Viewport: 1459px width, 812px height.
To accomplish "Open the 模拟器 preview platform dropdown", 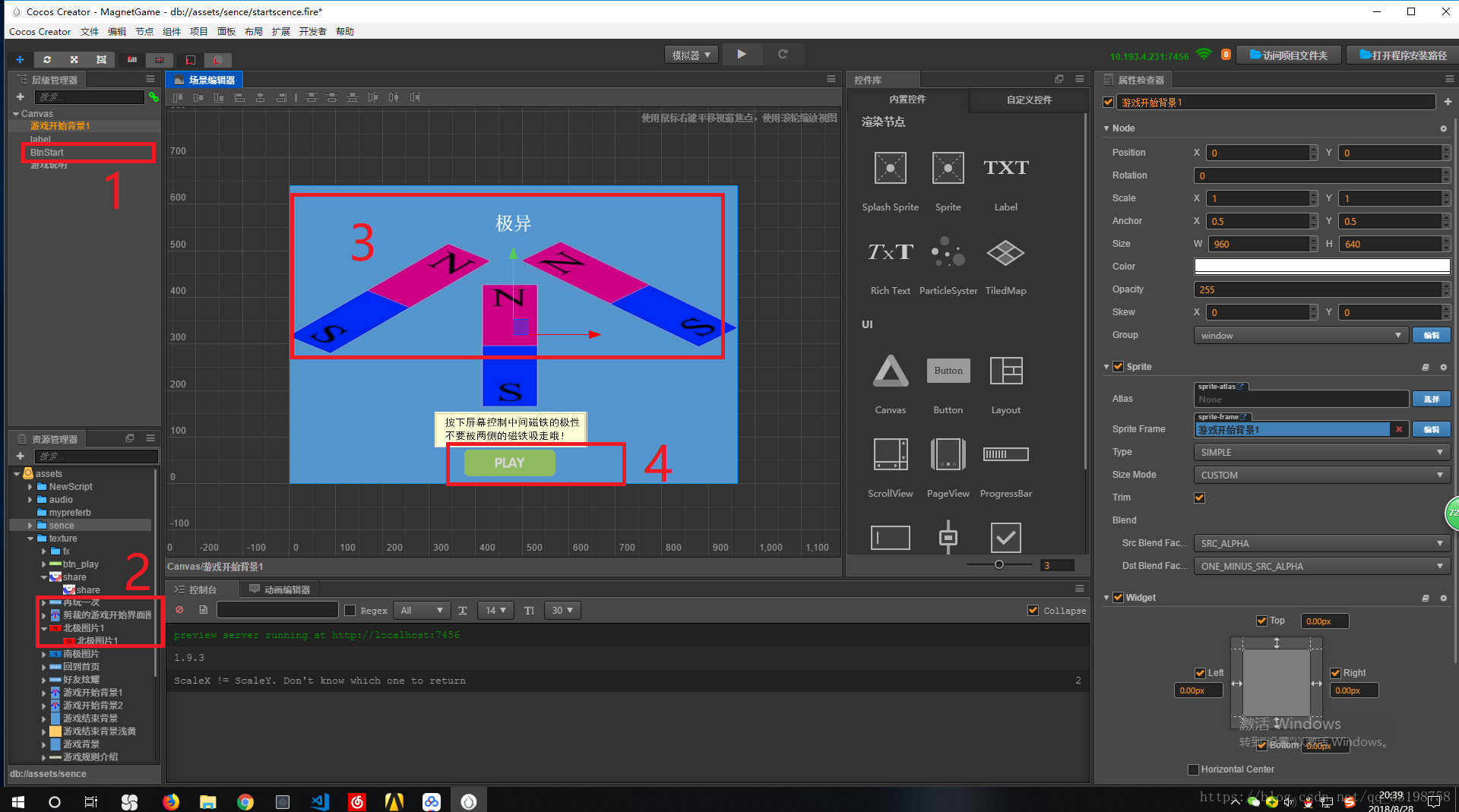I will click(x=691, y=55).
